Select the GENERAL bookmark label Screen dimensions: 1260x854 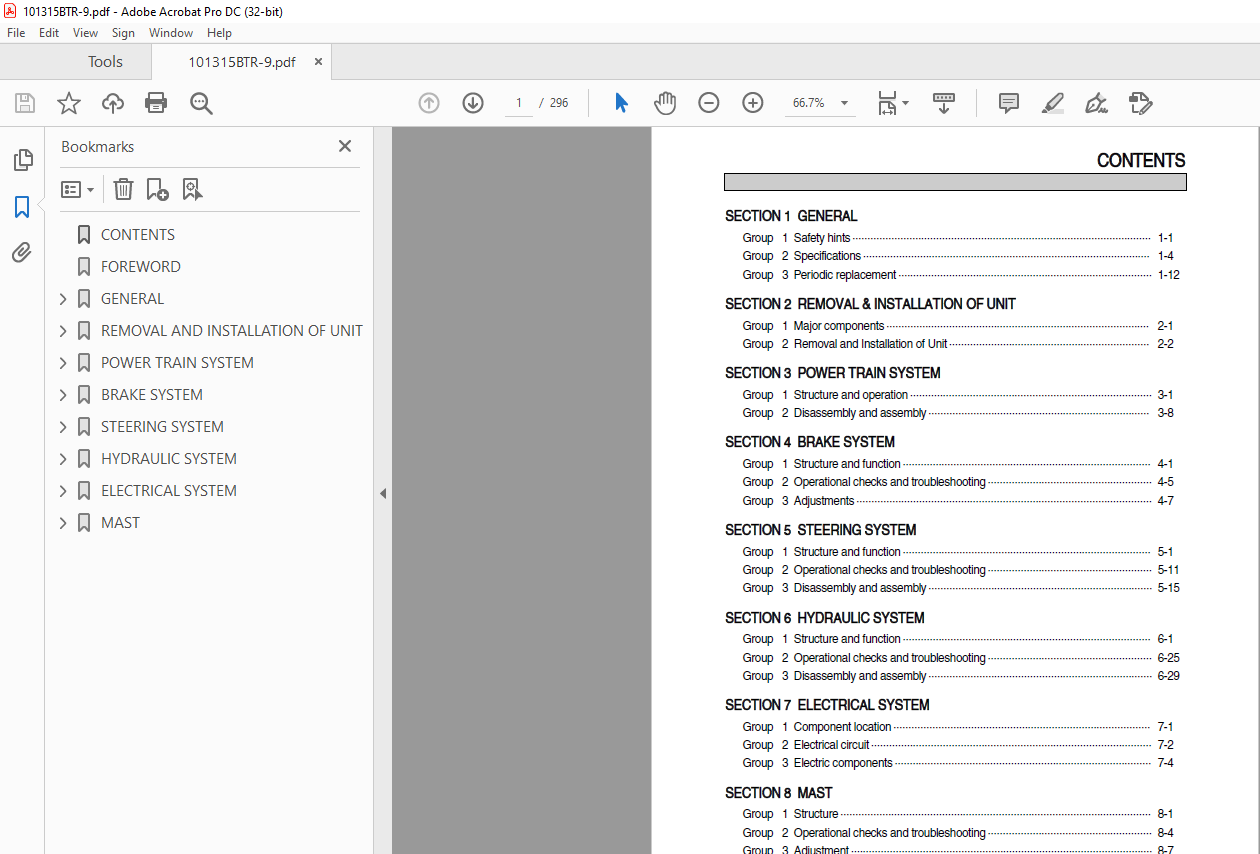point(132,299)
